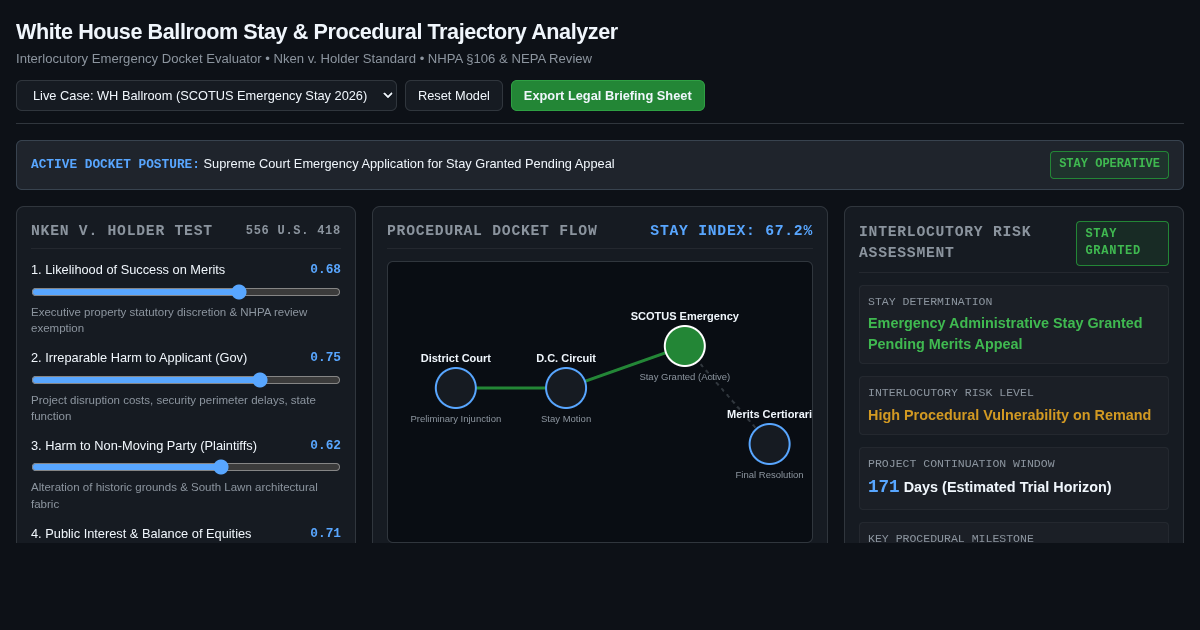Select the green SCOTUS Emergency node
1200x630 pixels.
pos(685,346)
